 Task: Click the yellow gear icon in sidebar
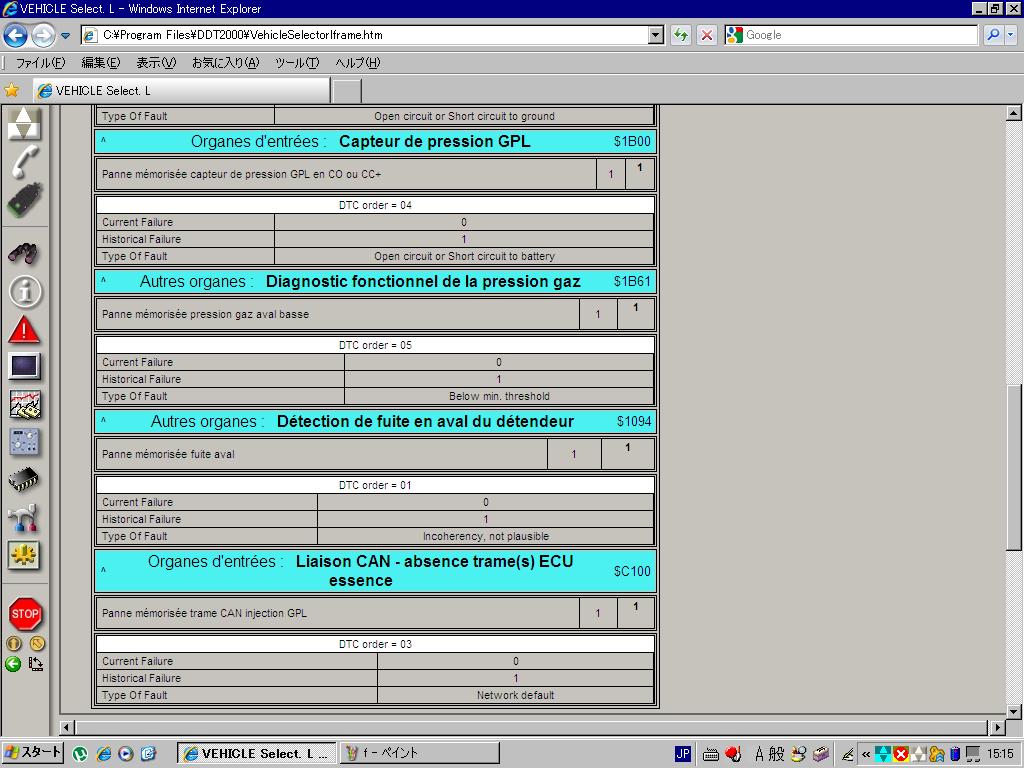pos(24,556)
